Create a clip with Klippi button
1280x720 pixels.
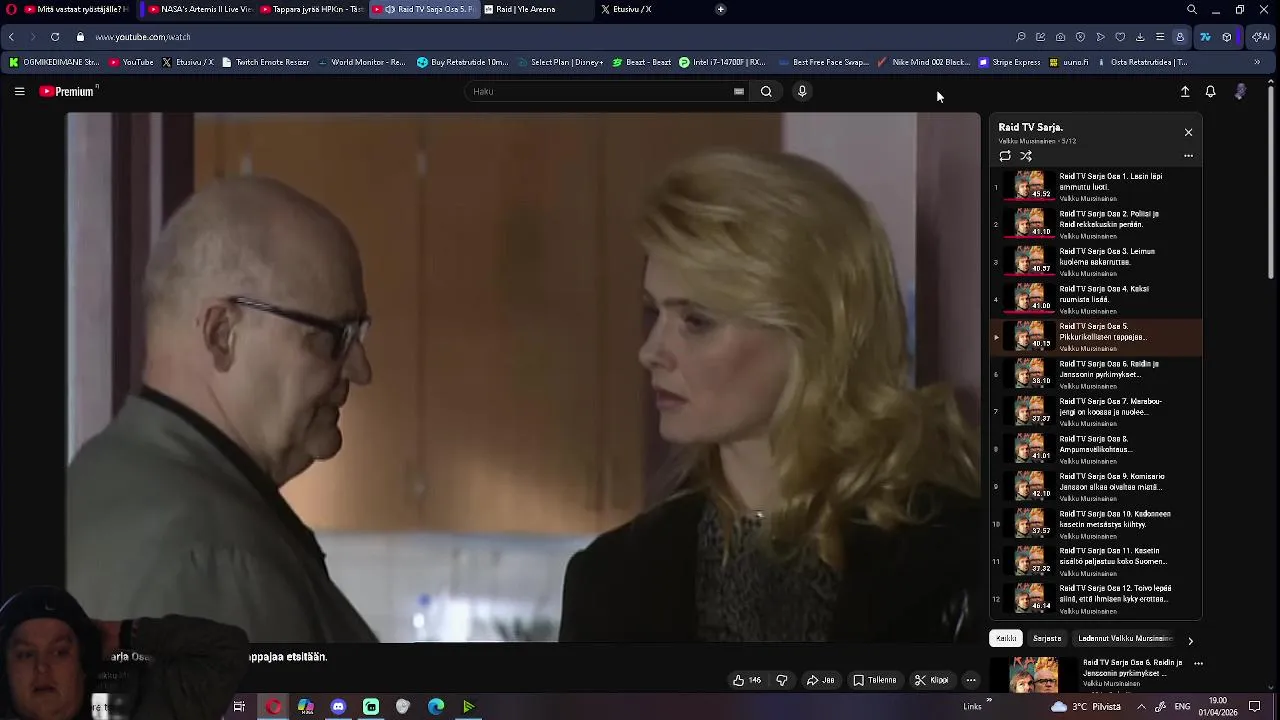(x=931, y=680)
